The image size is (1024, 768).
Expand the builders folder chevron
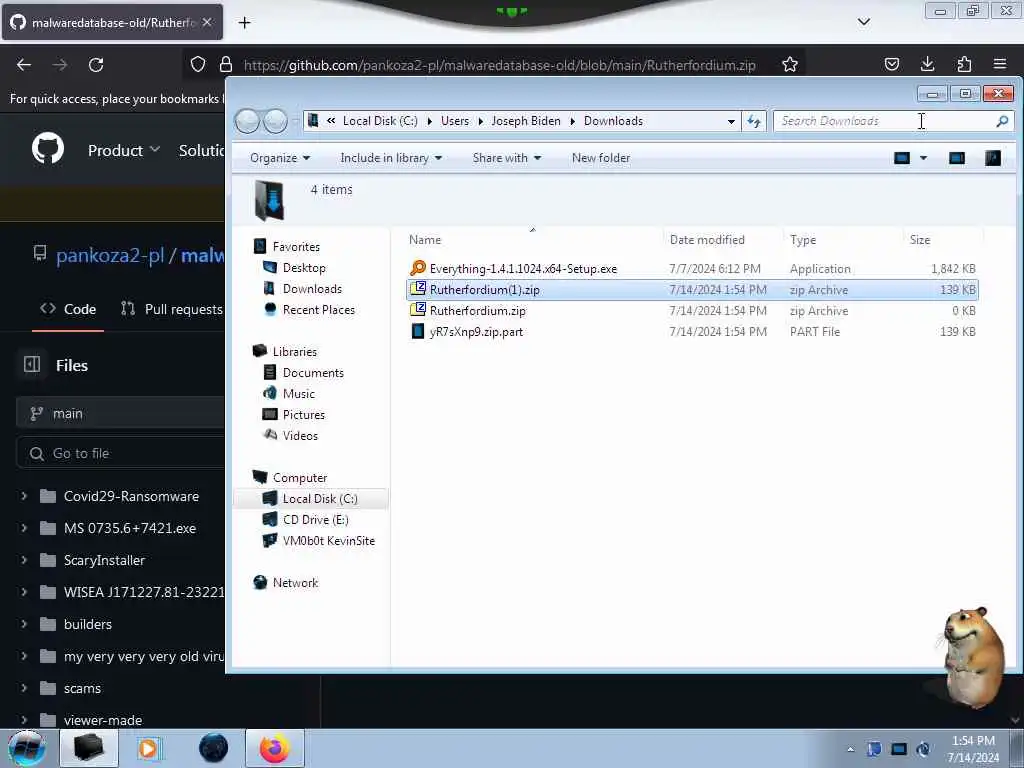pos(24,624)
